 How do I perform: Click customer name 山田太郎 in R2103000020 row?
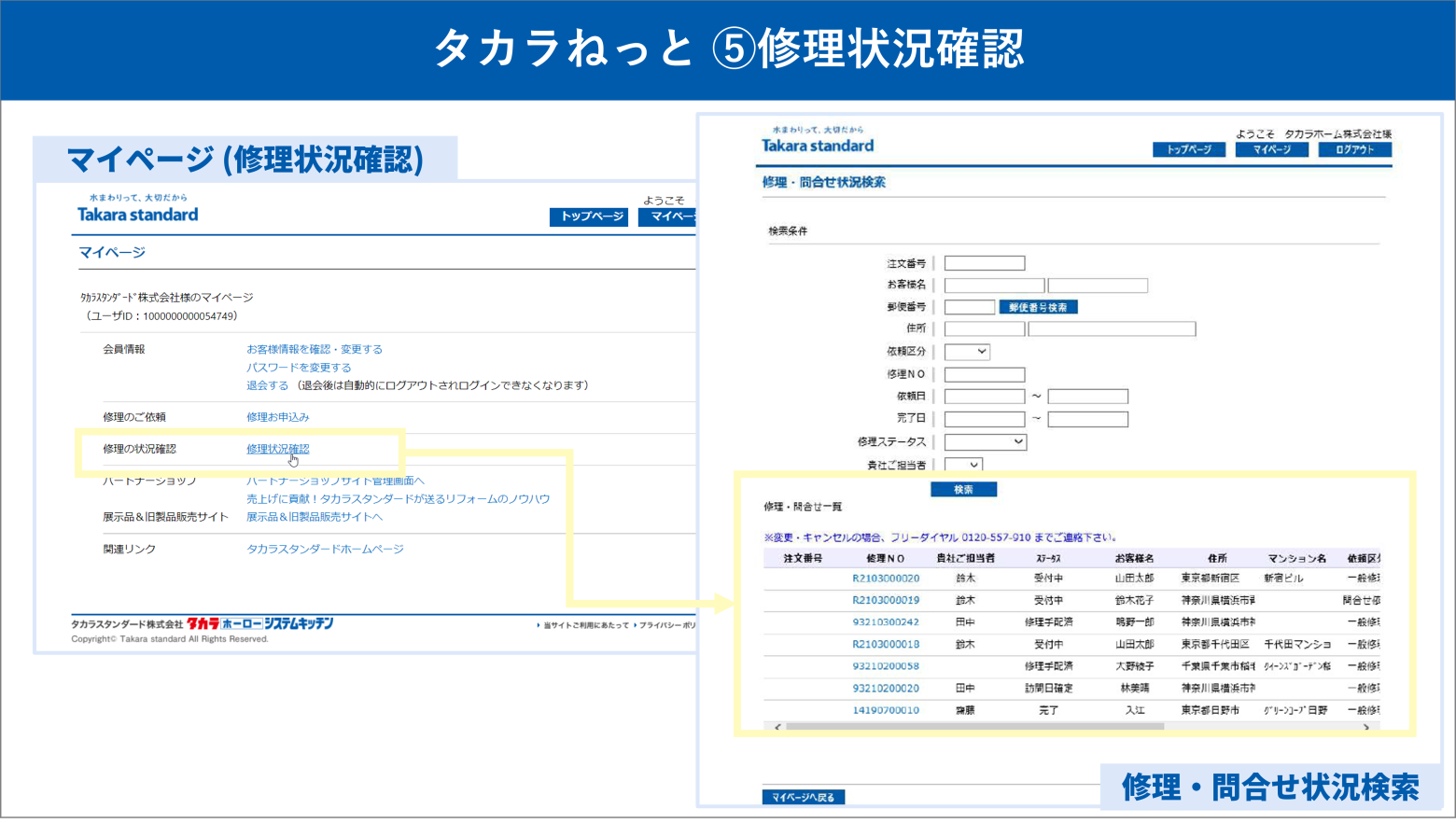[x=1134, y=579]
